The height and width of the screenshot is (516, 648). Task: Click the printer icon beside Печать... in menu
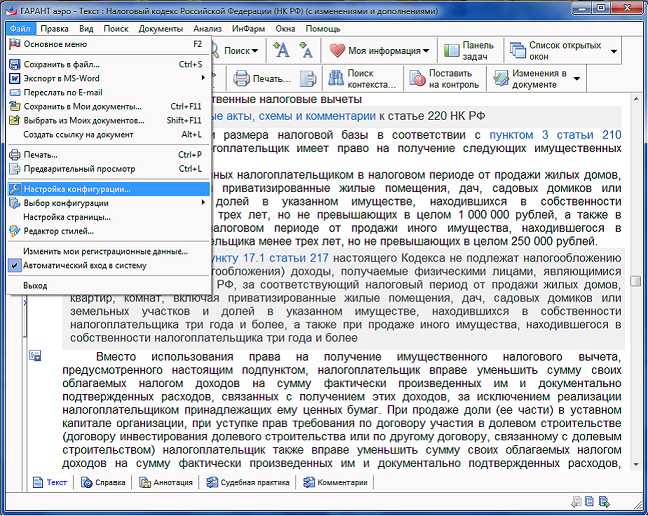(x=14, y=155)
